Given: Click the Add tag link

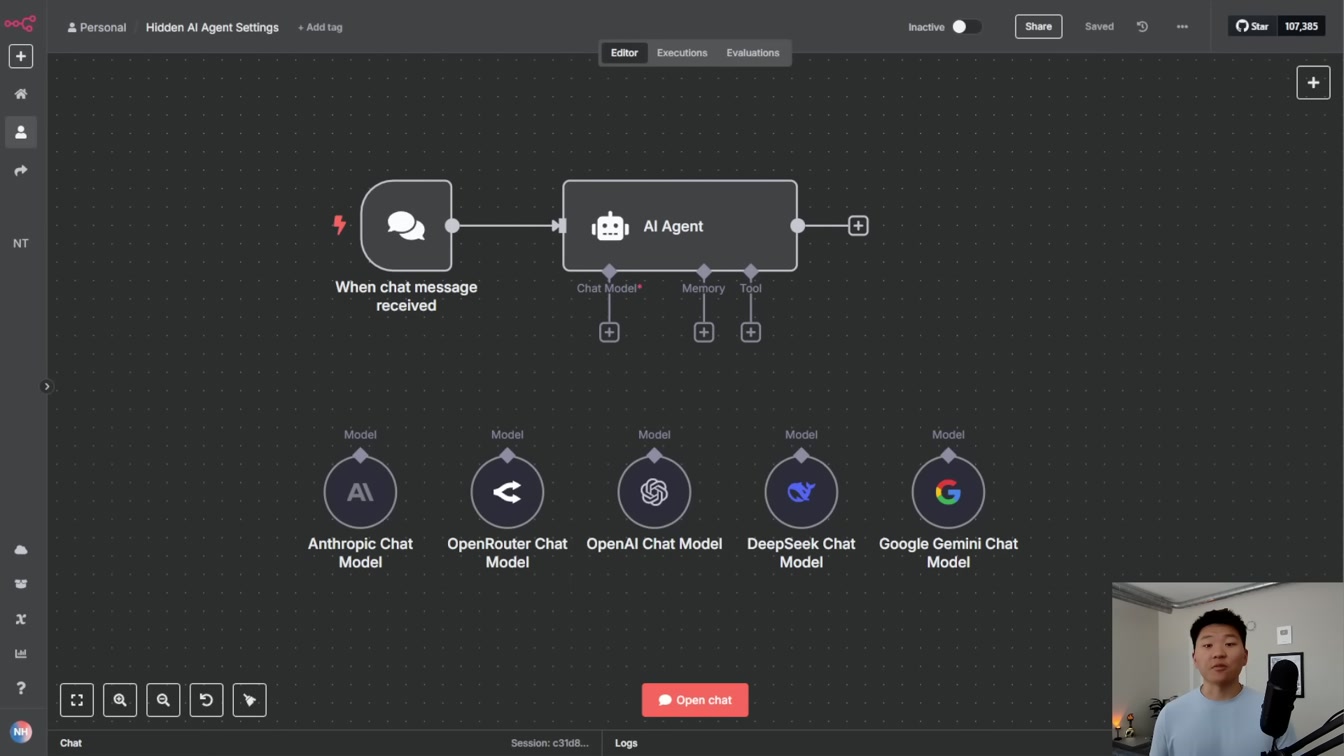Looking at the screenshot, I should pyautogui.click(x=320, y=27).
